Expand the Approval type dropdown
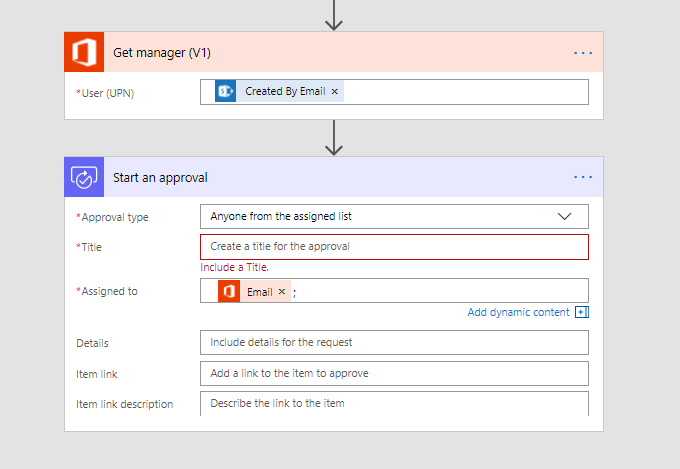Viewport: 680px width, 469px height. coord(394,216)
